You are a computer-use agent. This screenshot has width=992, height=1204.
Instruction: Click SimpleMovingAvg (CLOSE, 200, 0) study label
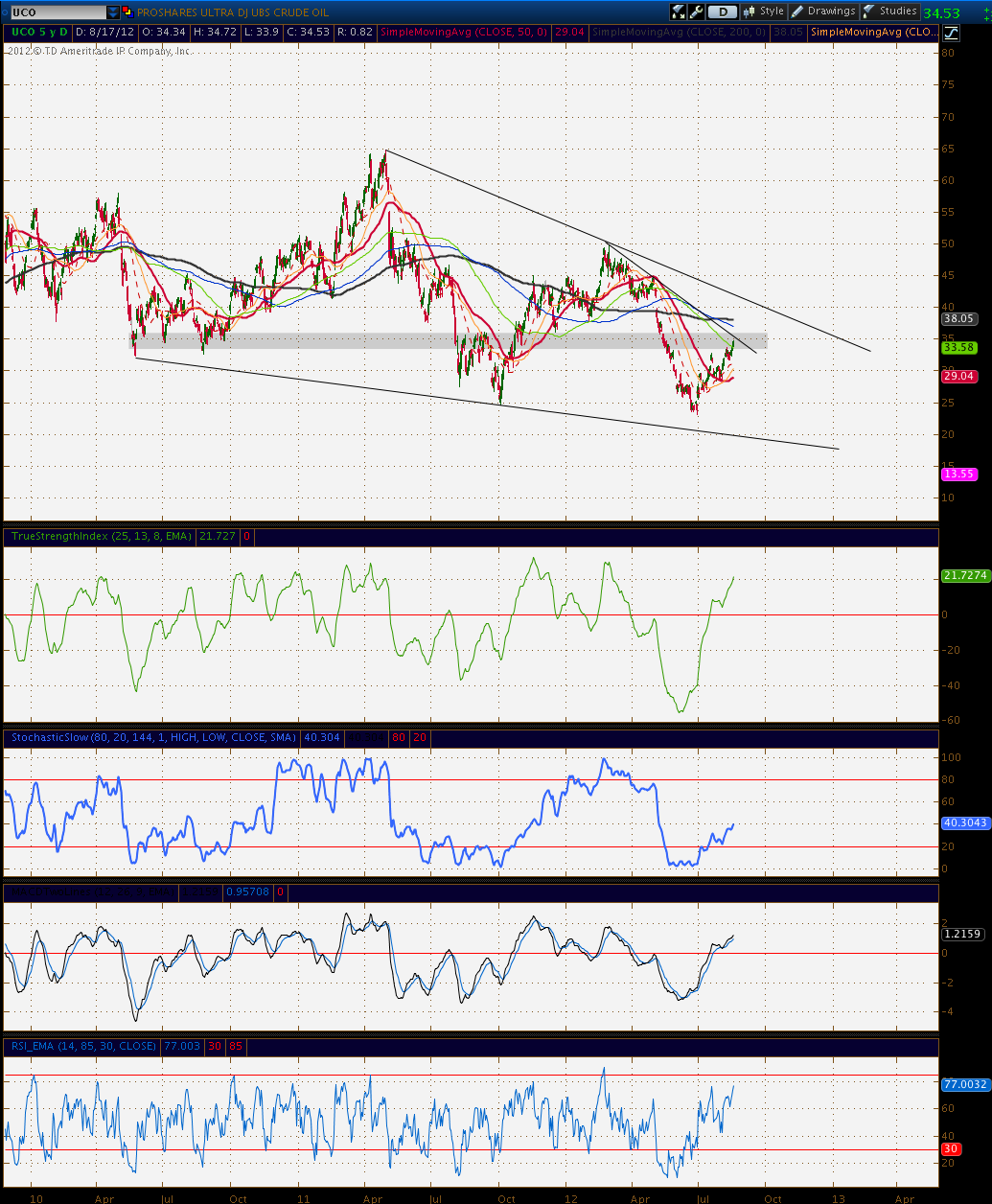coord(681,33)
